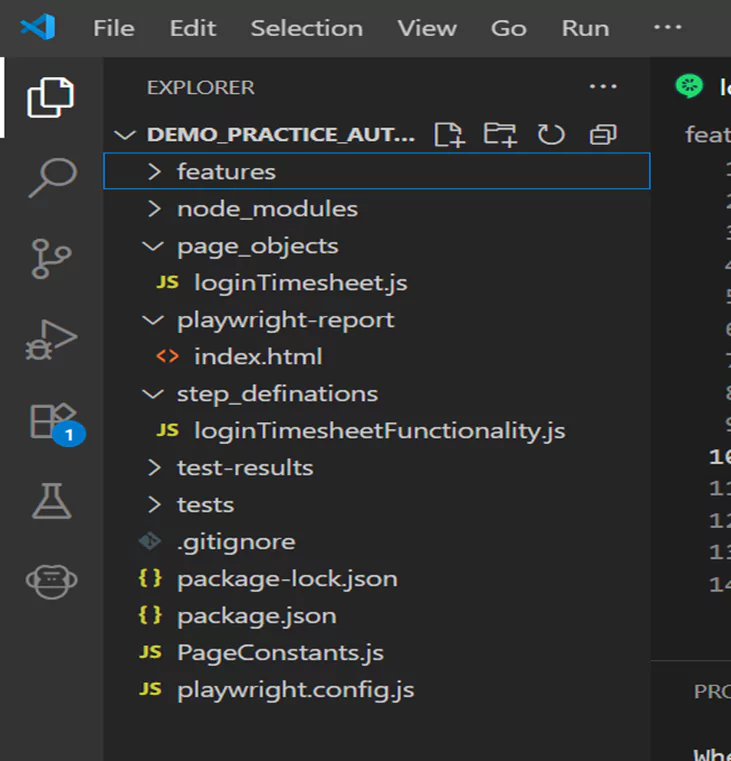
Task: Open the Extensions view with badge
Action: pos(52,422)
